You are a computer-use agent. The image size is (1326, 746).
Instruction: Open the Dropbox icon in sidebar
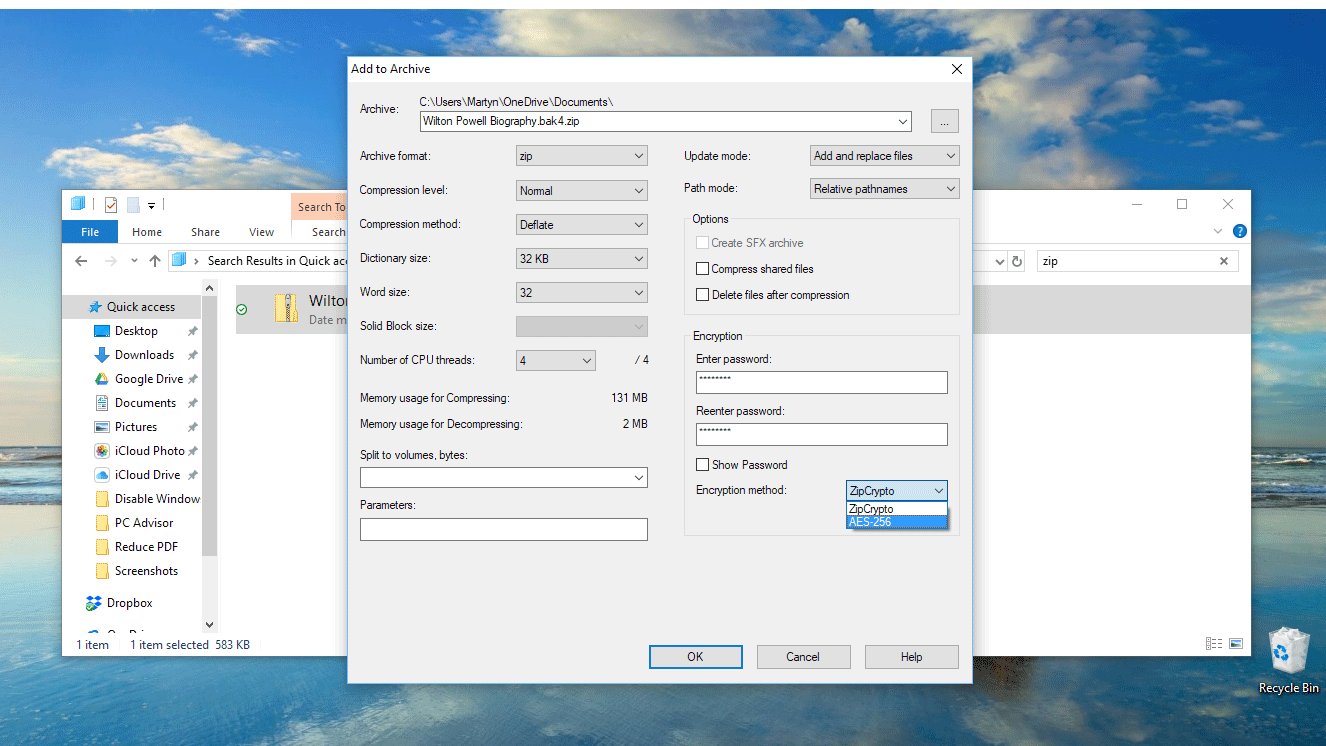[x=94, y=603]
